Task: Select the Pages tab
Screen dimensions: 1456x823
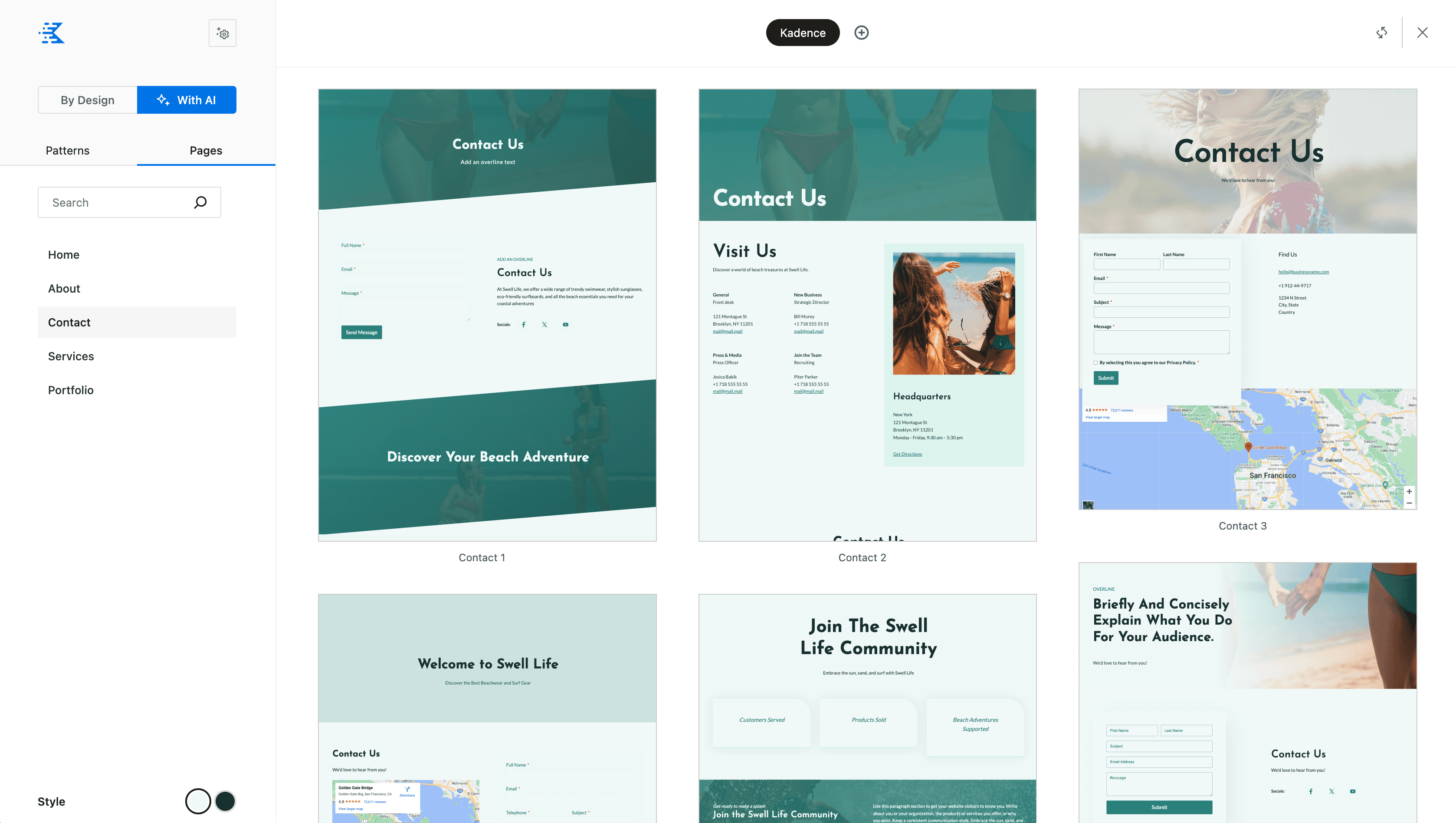Action: coord(206,150)
